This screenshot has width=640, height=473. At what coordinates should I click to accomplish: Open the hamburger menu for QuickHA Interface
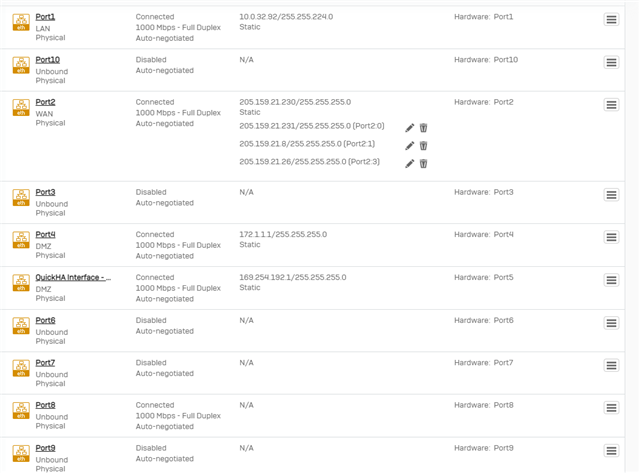(x=611, y=280)
